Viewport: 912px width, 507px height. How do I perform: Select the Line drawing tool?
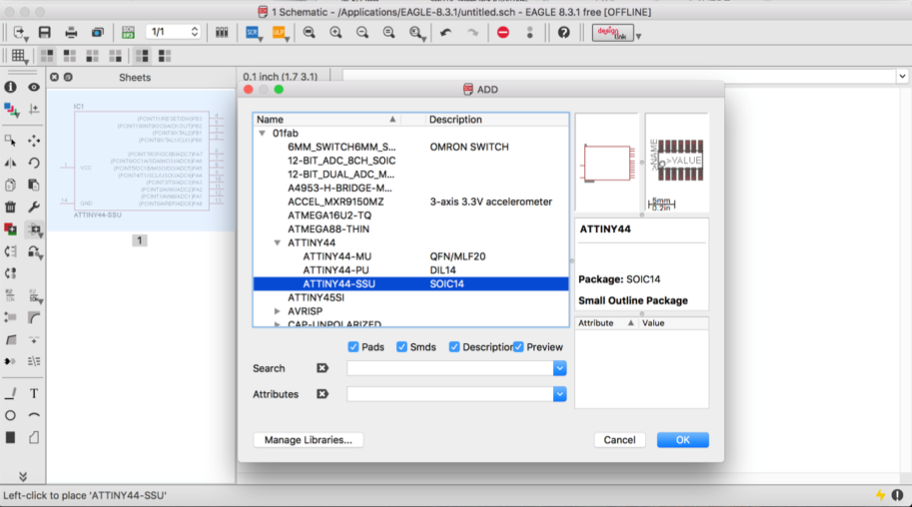click(10, 394)
